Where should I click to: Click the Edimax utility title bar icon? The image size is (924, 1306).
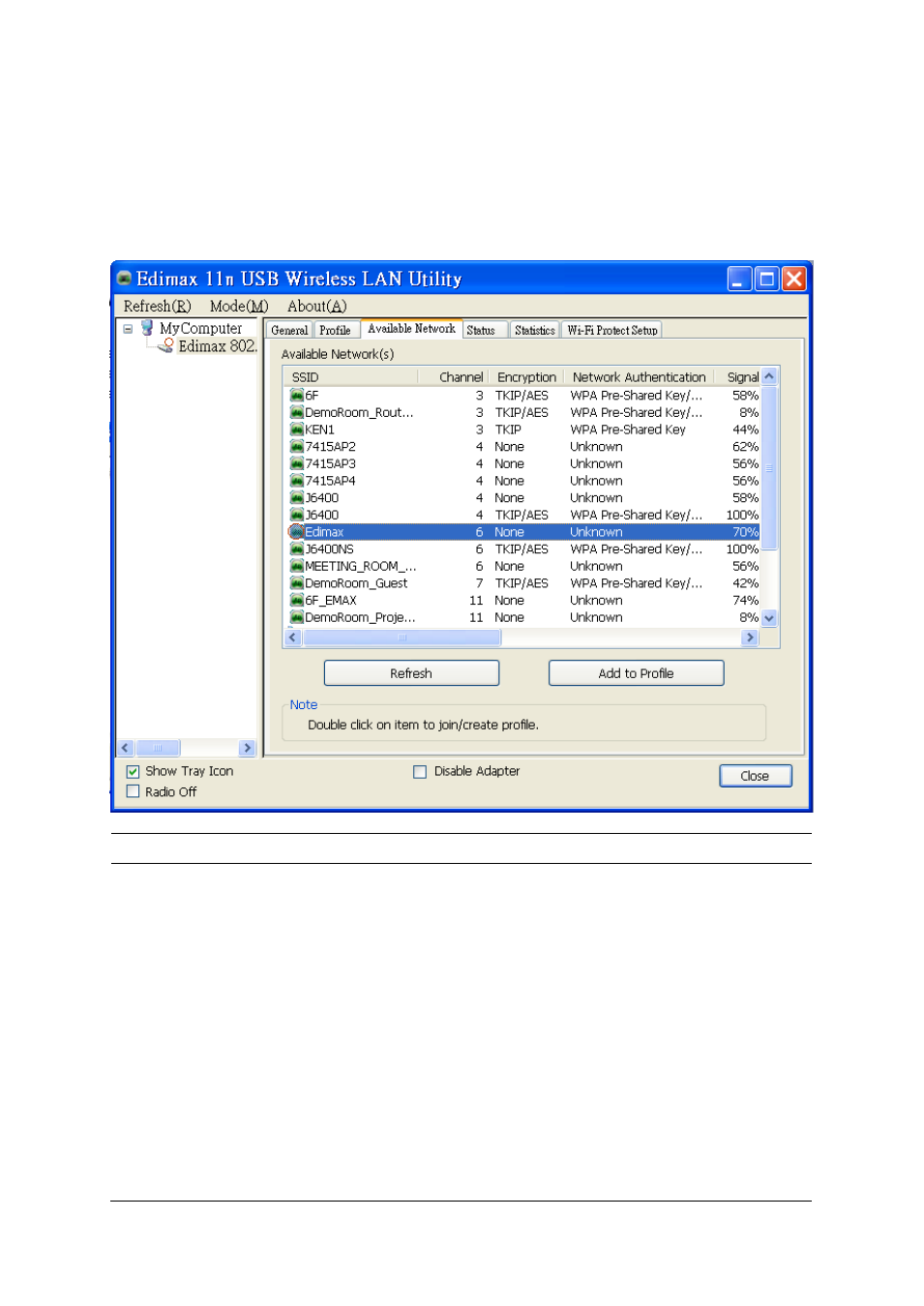(124, 279)
